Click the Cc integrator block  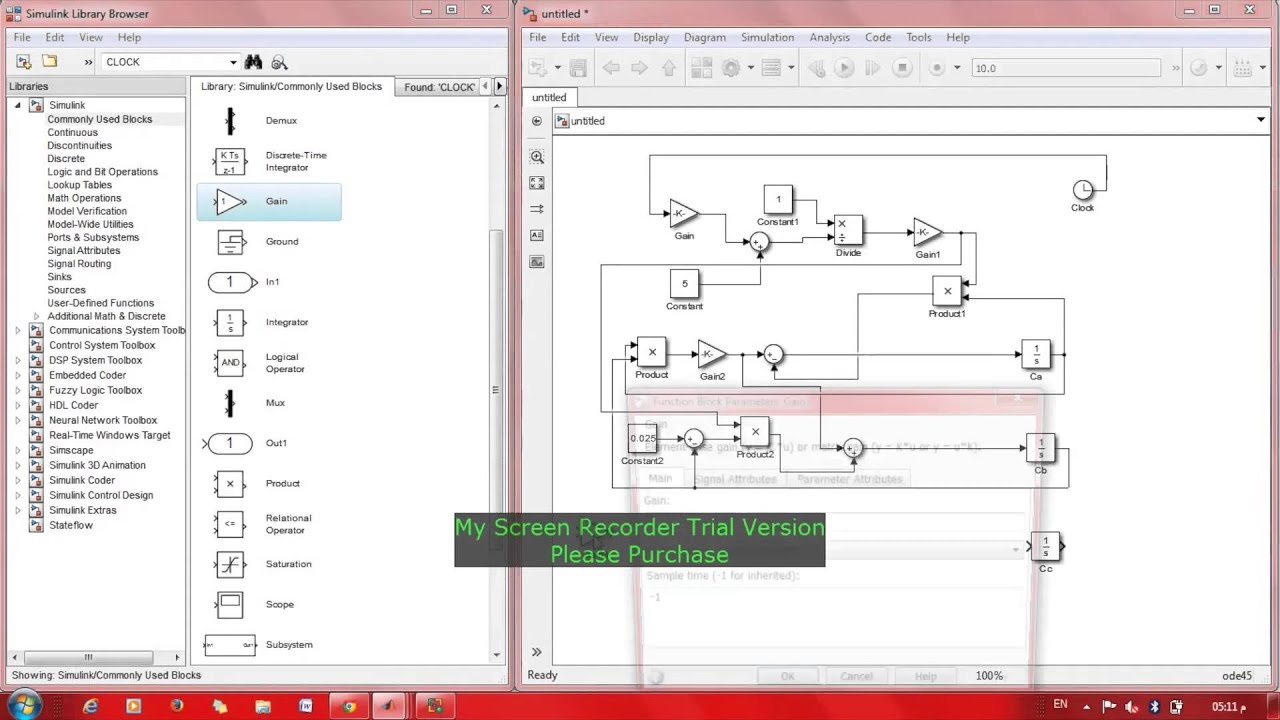[x=1045, y=547]
